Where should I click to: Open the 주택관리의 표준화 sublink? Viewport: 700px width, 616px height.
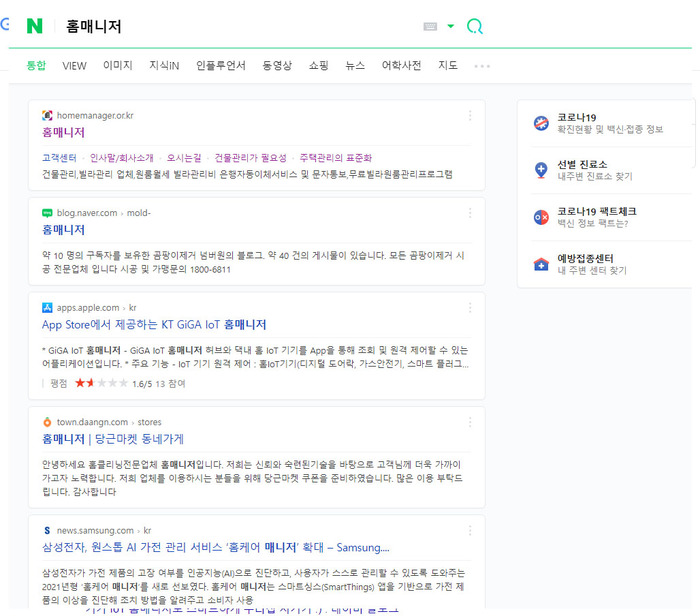point(335,158)
